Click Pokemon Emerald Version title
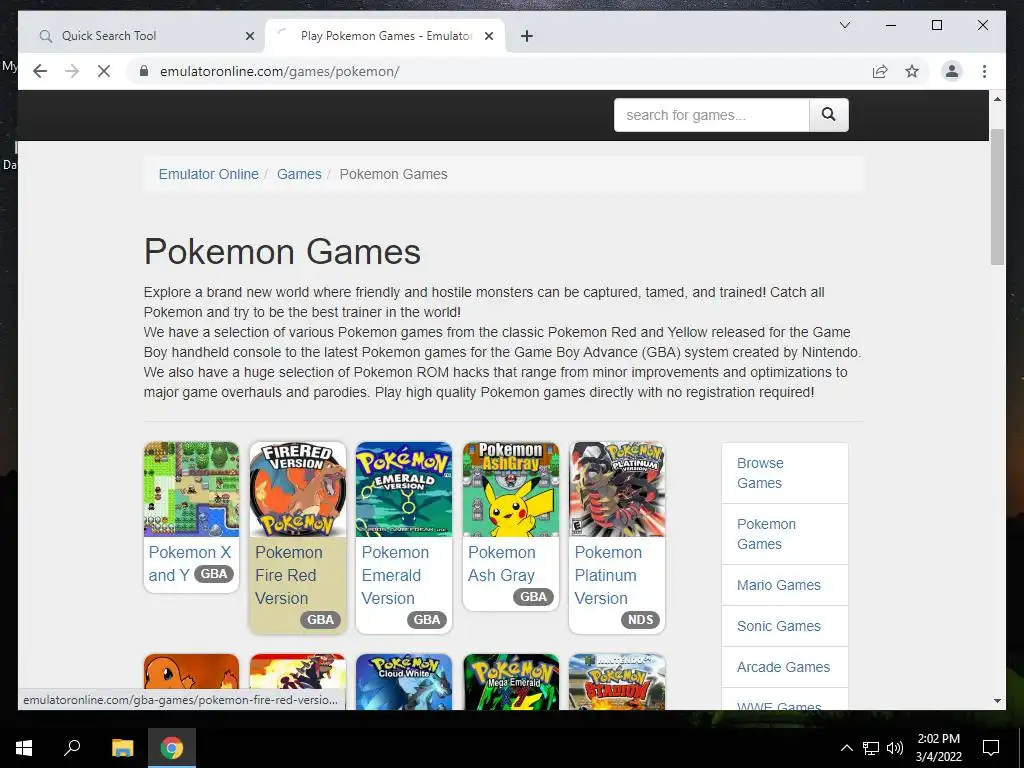This screenshot has width=1024, height=768. 395,575
